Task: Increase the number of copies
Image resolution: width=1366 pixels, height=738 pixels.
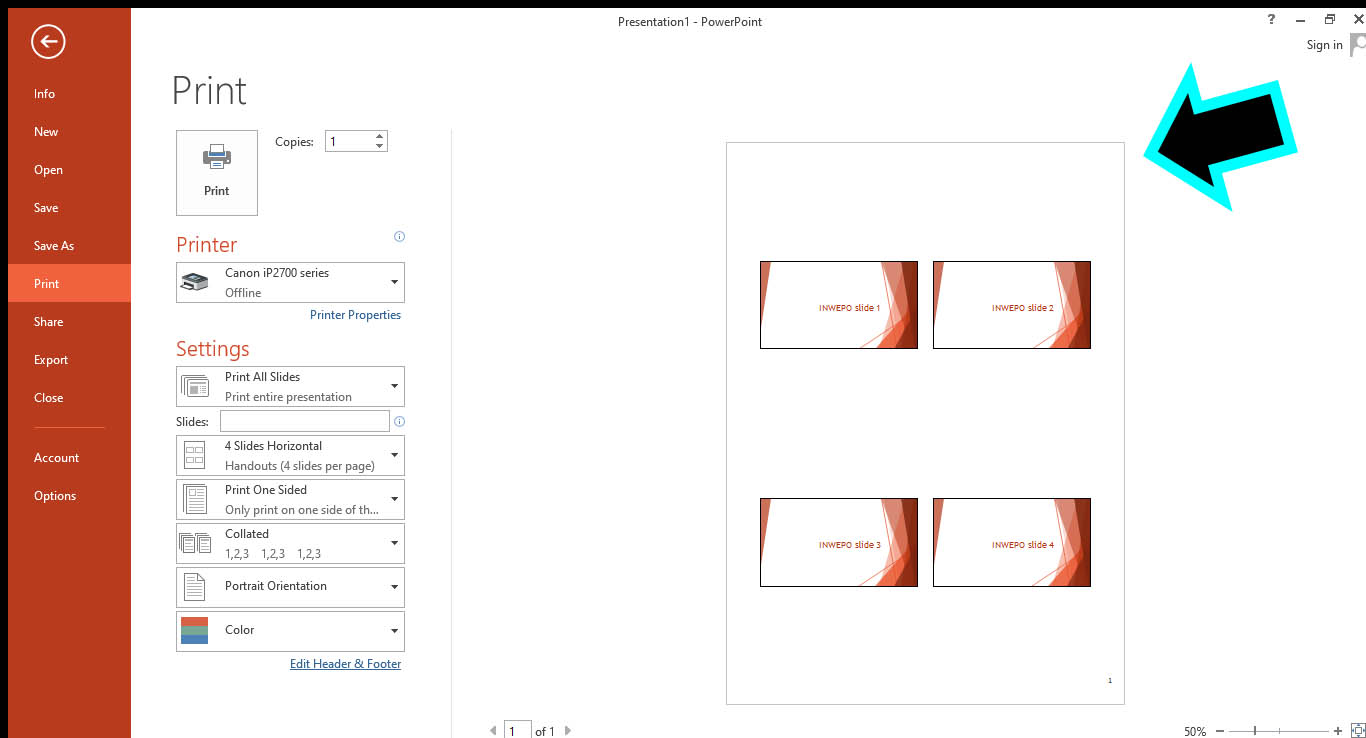Action: (x=379, y=136)
